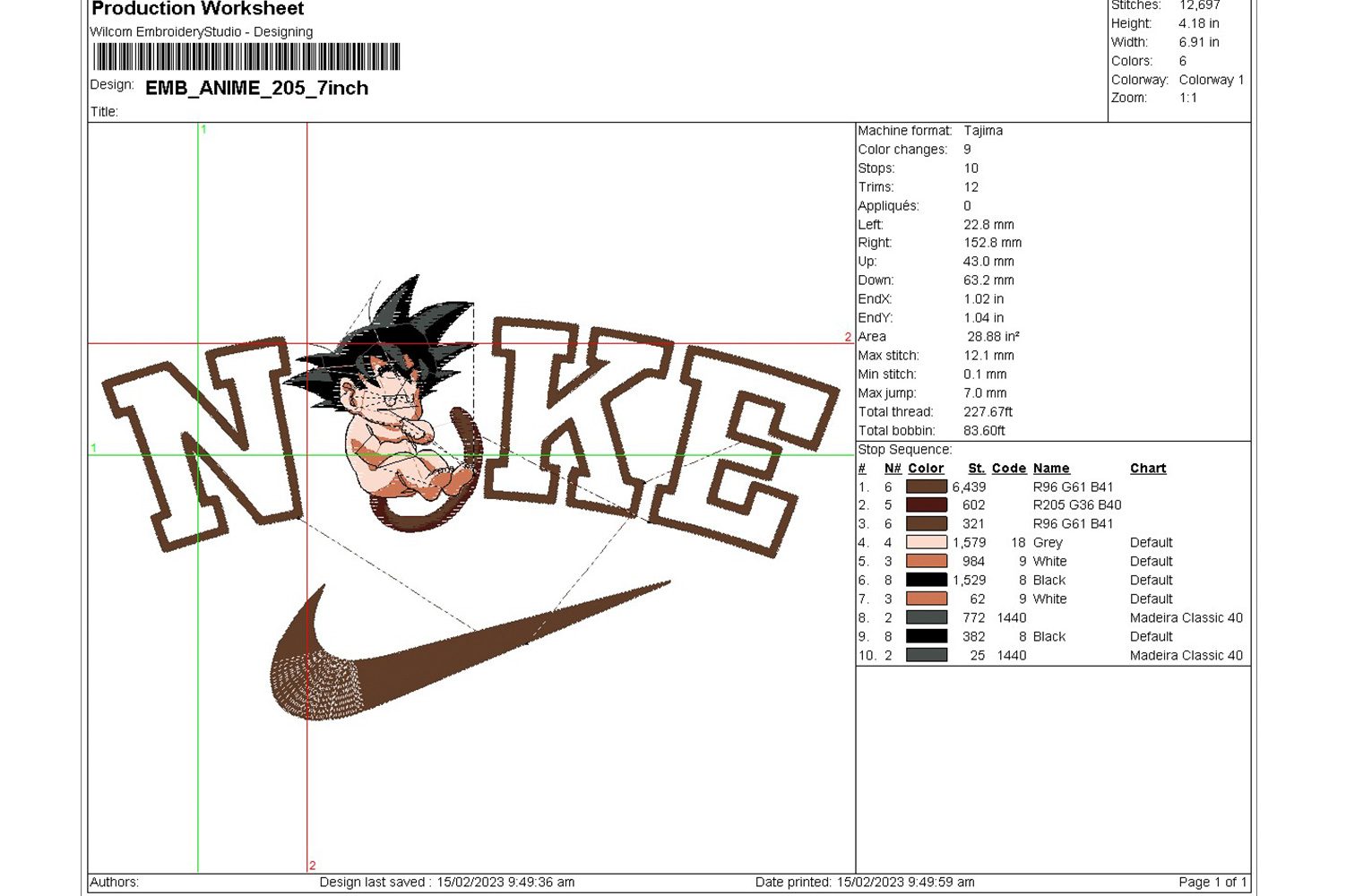Click the EndY value 1.04 in
The width and height of the screenshot is (1346, 896).
click(984, 318)
